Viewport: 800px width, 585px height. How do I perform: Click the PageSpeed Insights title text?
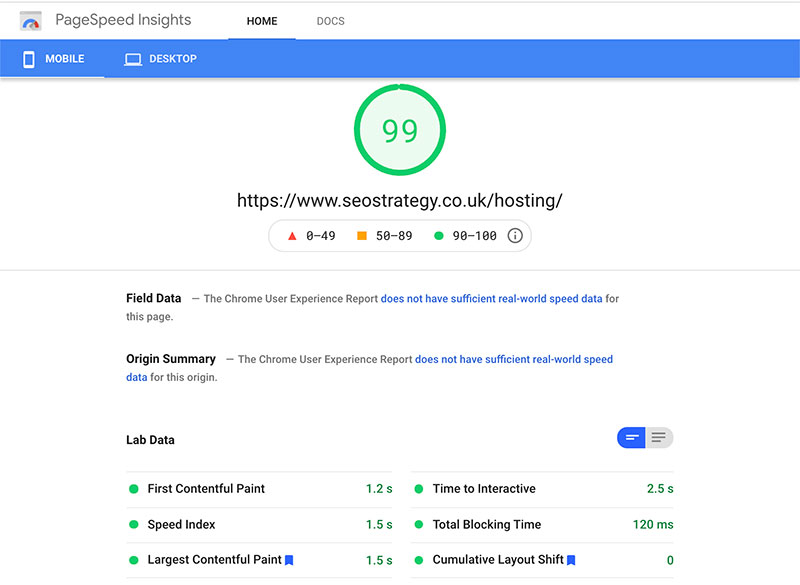(123, 20)
